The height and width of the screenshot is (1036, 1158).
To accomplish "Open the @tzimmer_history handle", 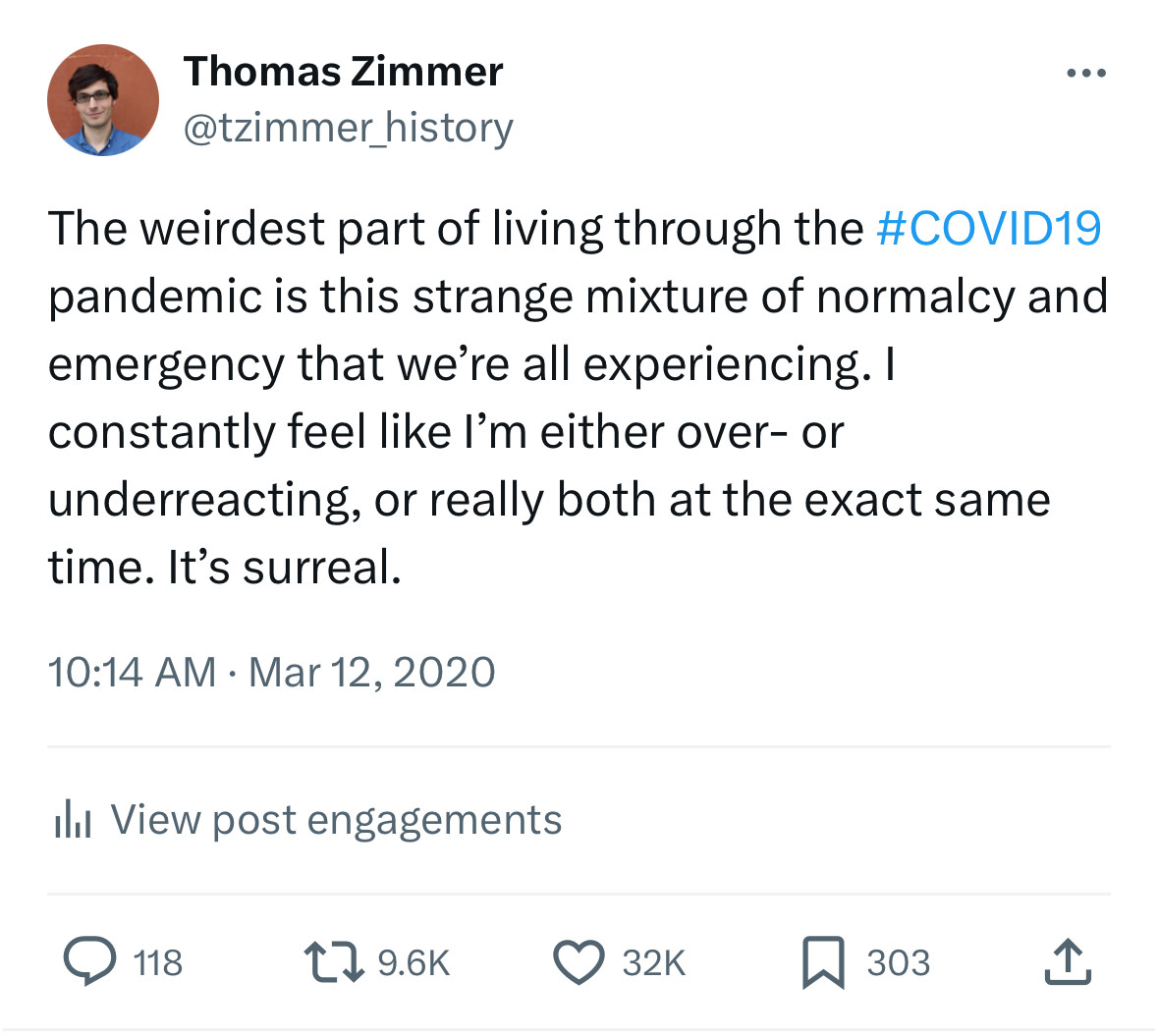I will tap(349, 129).
